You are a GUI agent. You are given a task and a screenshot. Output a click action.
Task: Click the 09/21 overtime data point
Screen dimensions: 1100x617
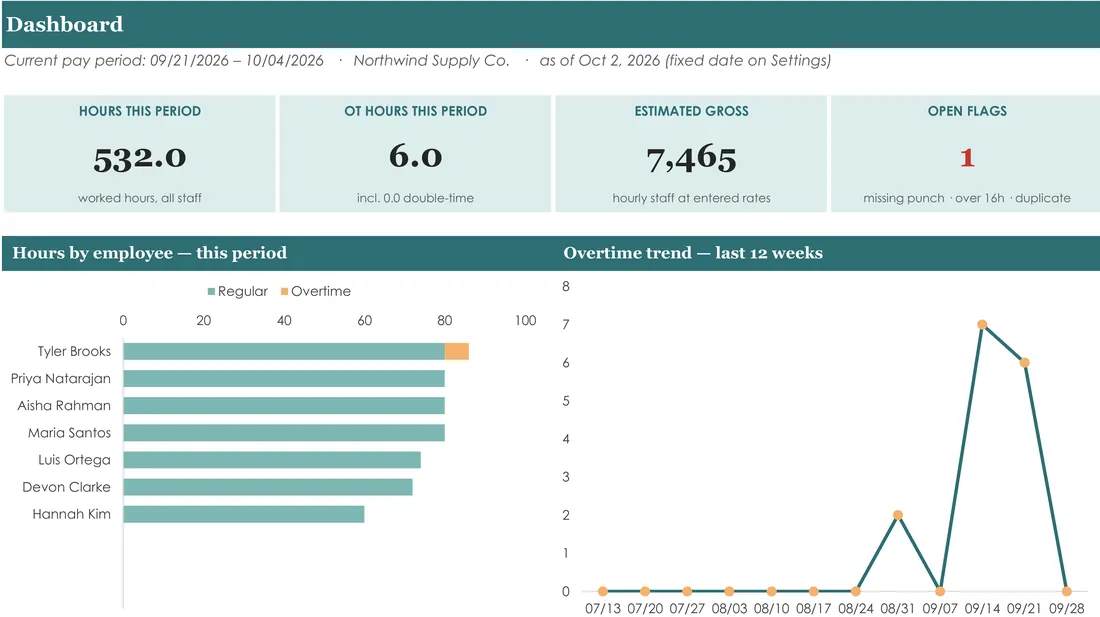[1024, 362]
